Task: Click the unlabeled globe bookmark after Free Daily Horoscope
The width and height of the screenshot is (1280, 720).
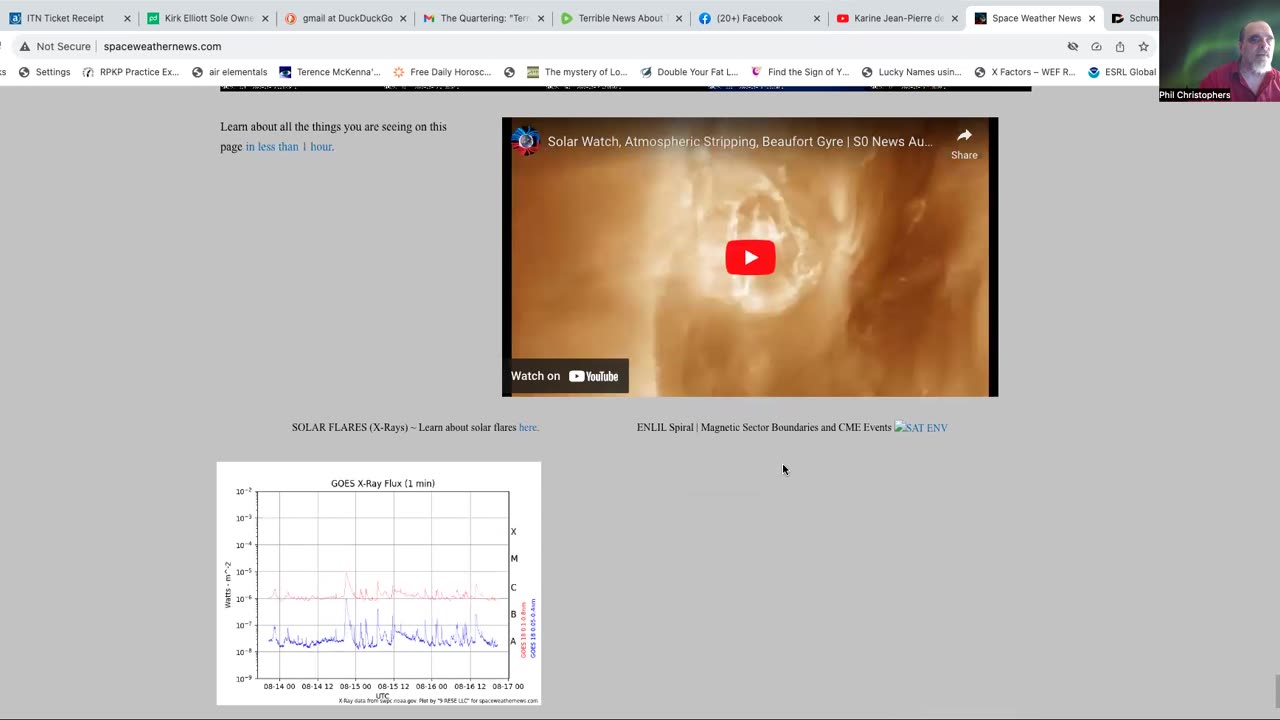Action: pyautogui.click(x=509, y=72)
